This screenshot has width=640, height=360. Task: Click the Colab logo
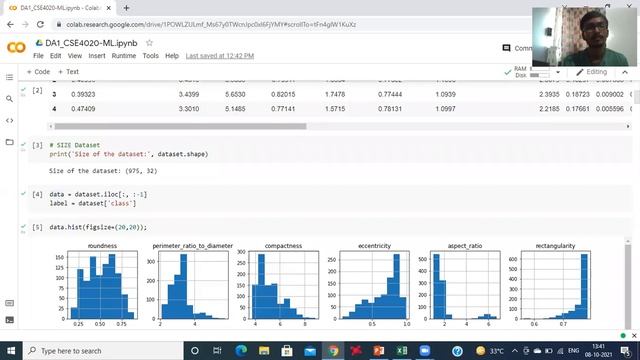point(16,48)
